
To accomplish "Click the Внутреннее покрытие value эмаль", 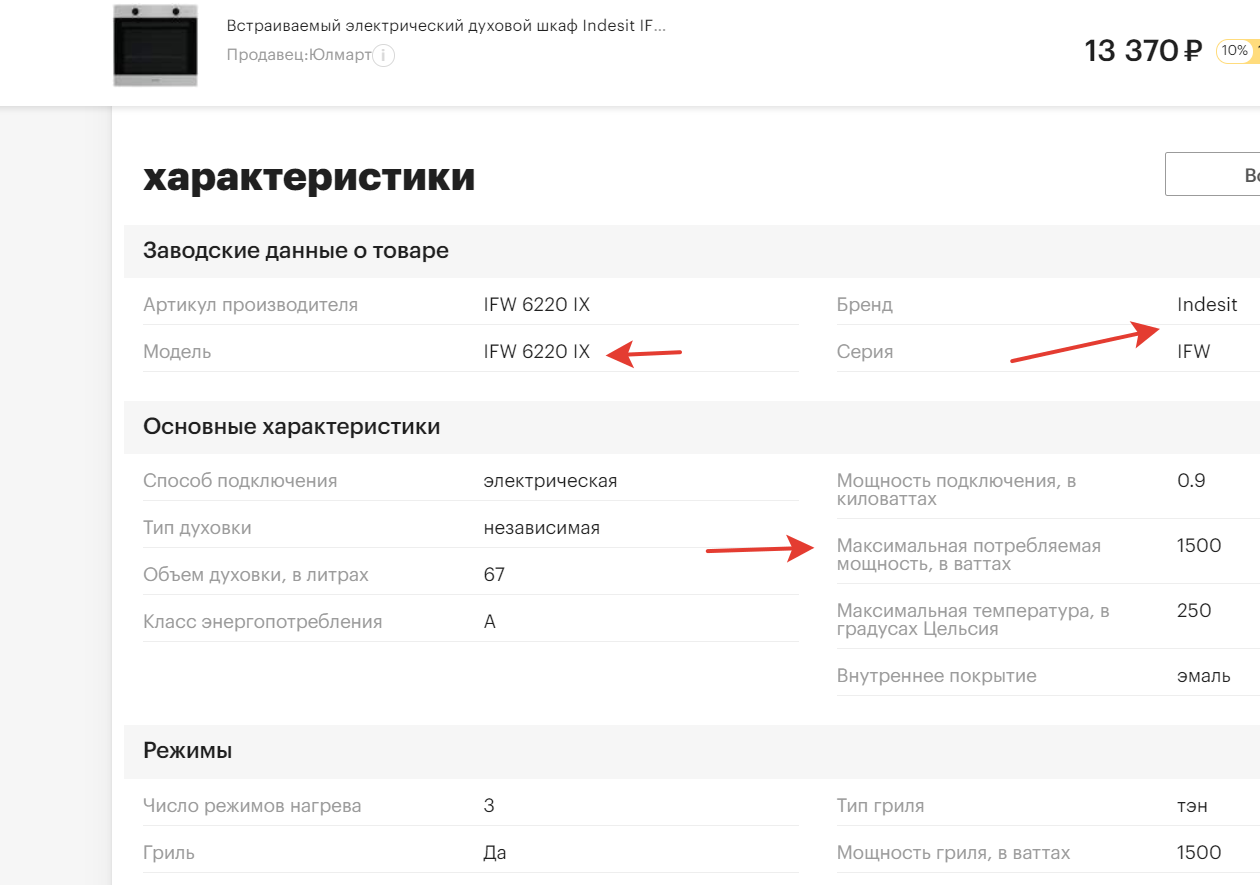I will tap(1204, 676).
